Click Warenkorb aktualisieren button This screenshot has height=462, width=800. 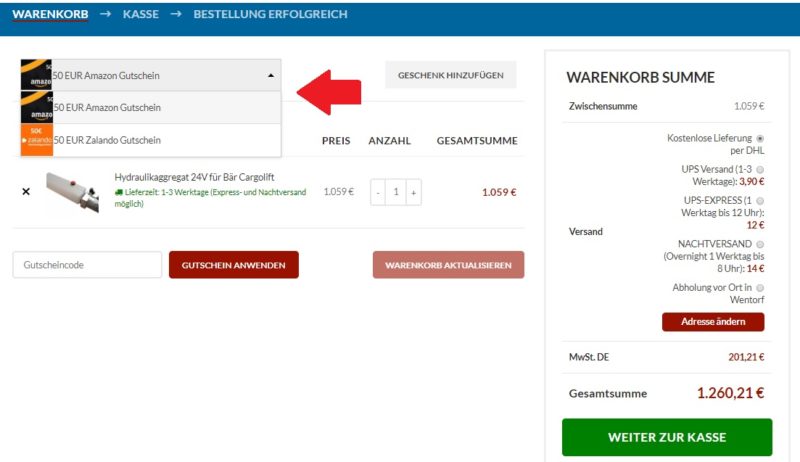pos(448,265)
